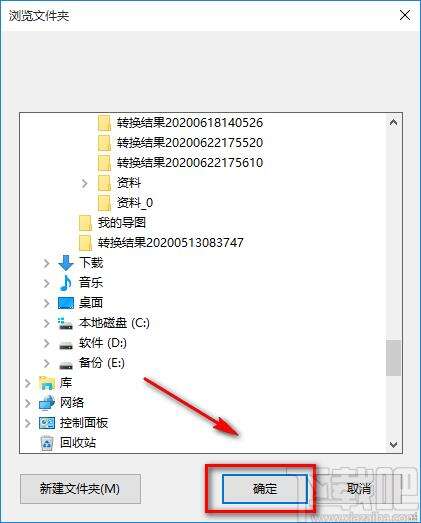Expand the 资料 folder chevron
This screenshot has height=523, width=421.
(84, 183)
